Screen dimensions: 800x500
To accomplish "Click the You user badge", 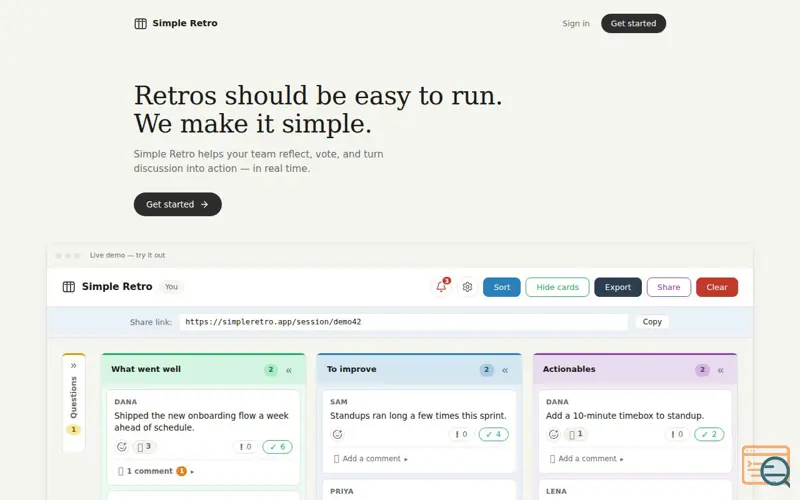I will [171, 287].
